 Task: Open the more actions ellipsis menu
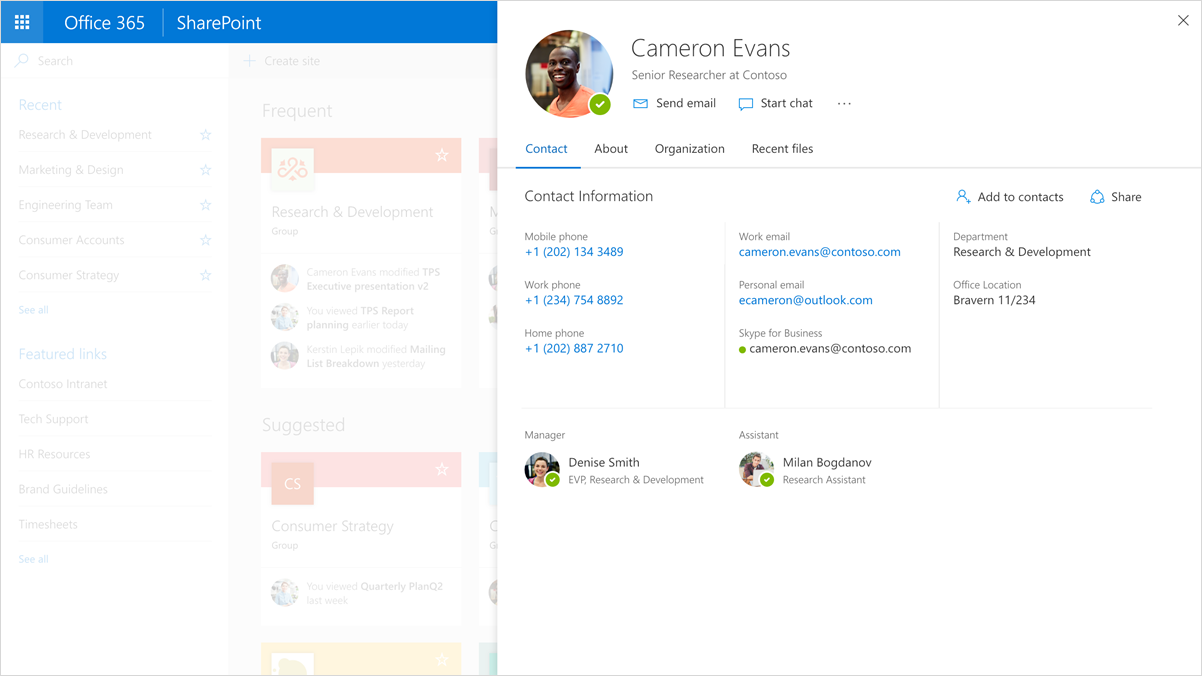click(843, 103)
